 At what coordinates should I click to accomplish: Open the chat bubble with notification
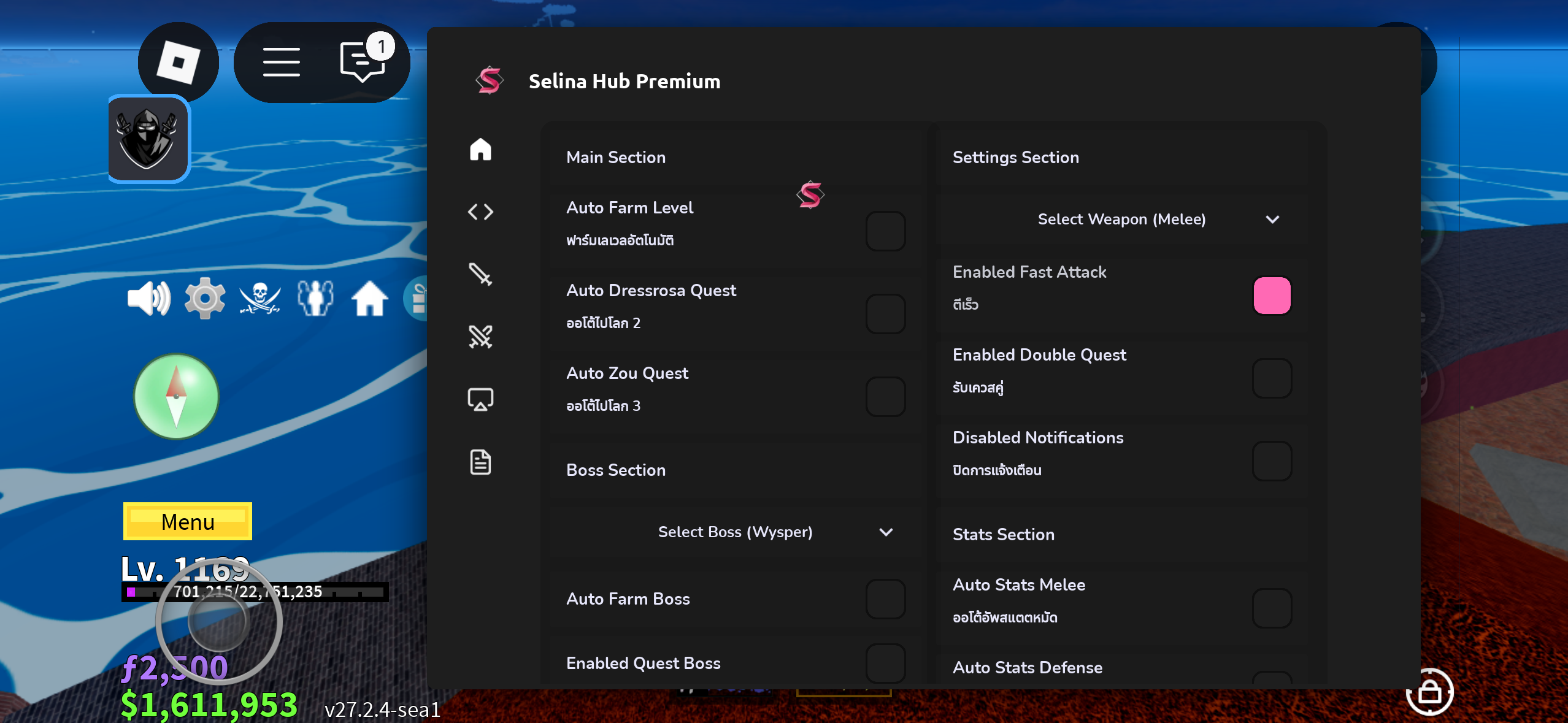(x=363, y=62)
